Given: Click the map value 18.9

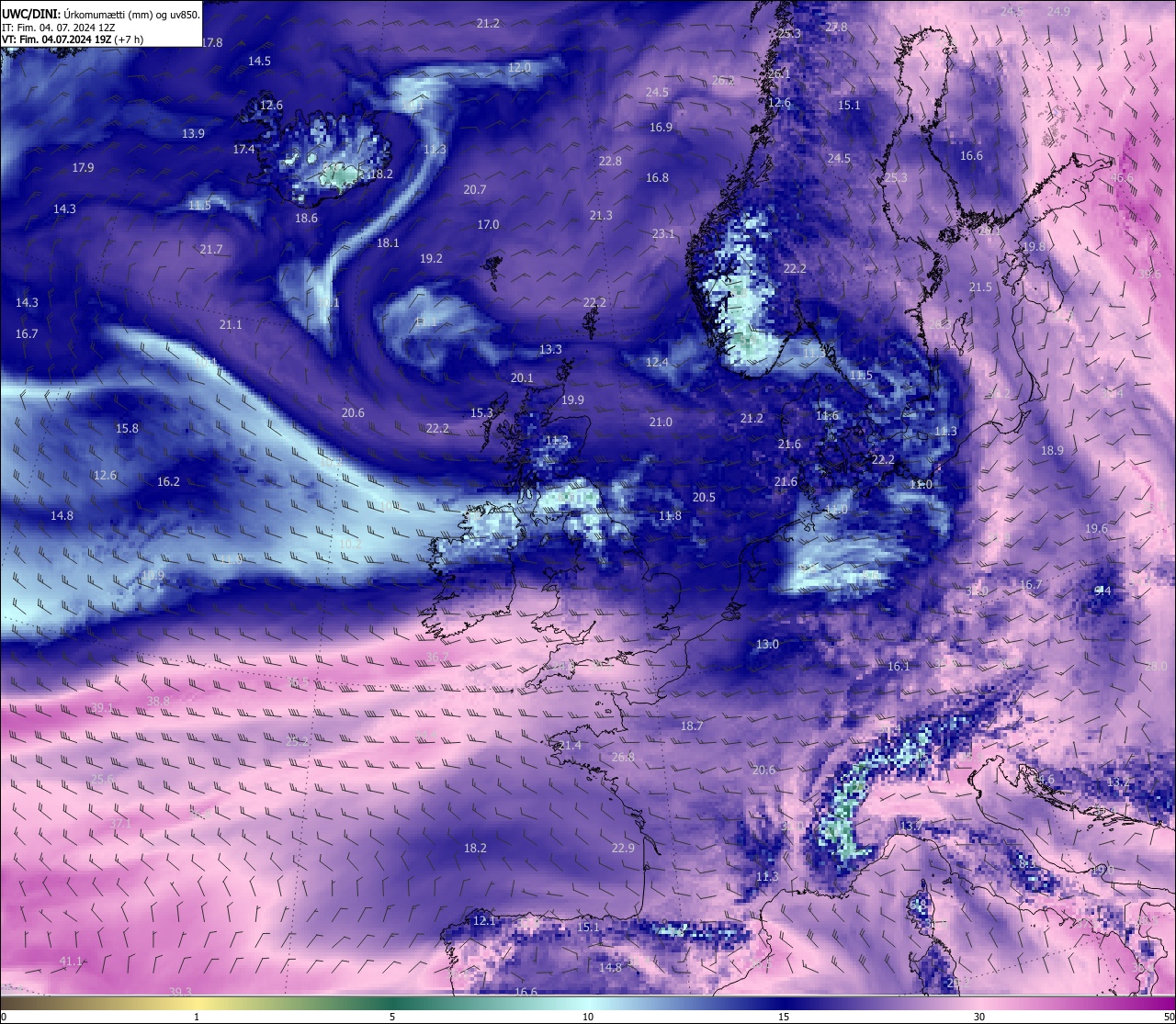Looking at the screenshot, I should click(x=1052, y=450).
